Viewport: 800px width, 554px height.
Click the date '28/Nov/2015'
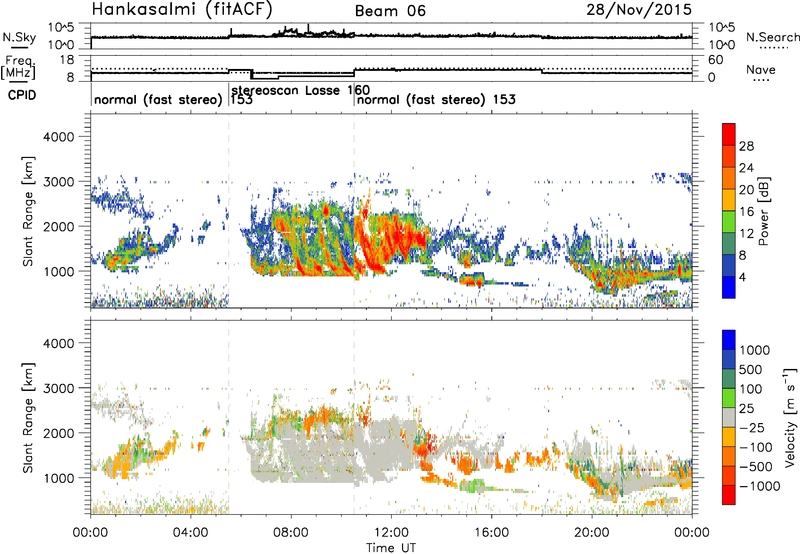pos(639,9)
